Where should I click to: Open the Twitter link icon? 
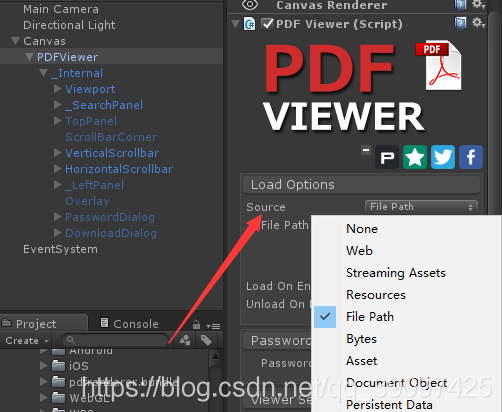click(x=443, y=157)
